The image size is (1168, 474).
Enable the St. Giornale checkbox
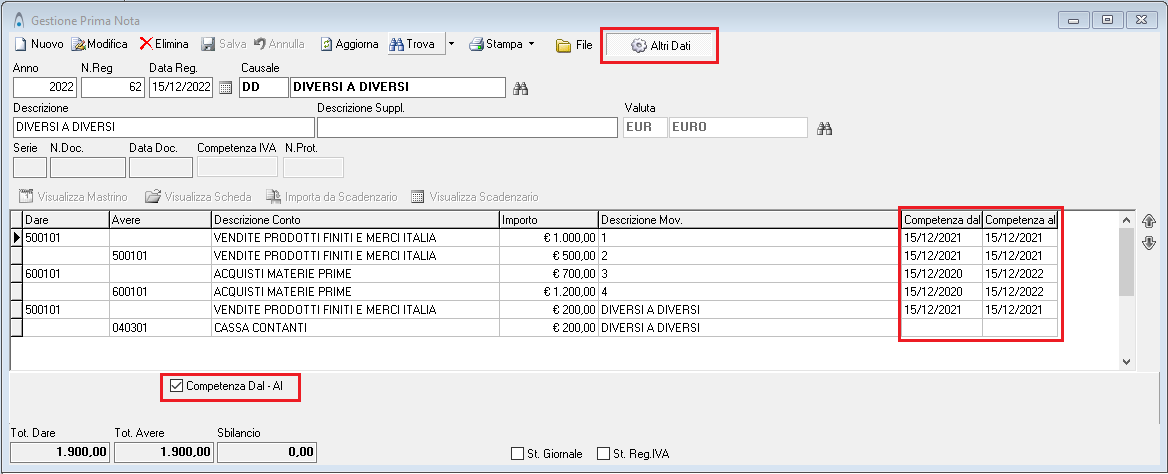[518, 454]
